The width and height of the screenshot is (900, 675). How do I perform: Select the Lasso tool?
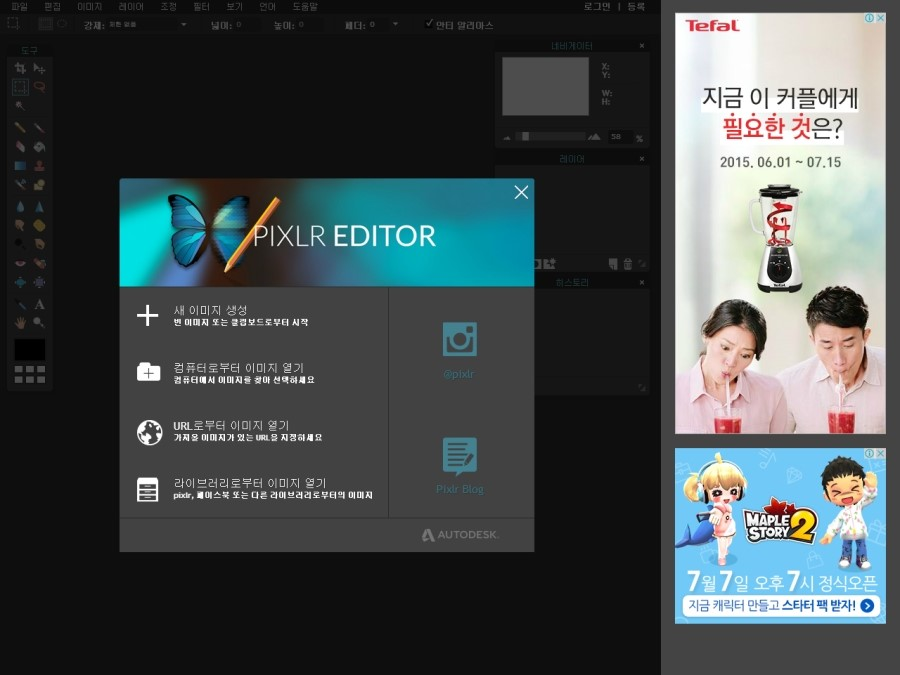click(x=39, y=87)
